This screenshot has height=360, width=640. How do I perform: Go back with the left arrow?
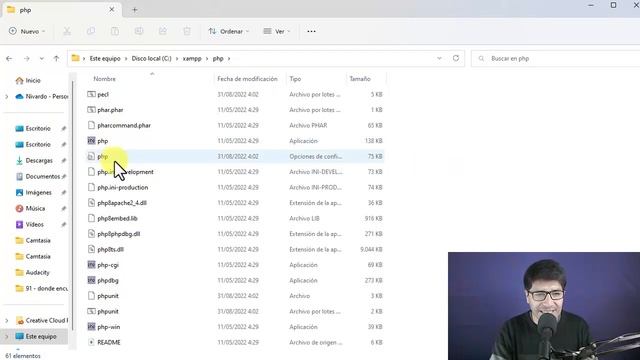coord(9,59)
